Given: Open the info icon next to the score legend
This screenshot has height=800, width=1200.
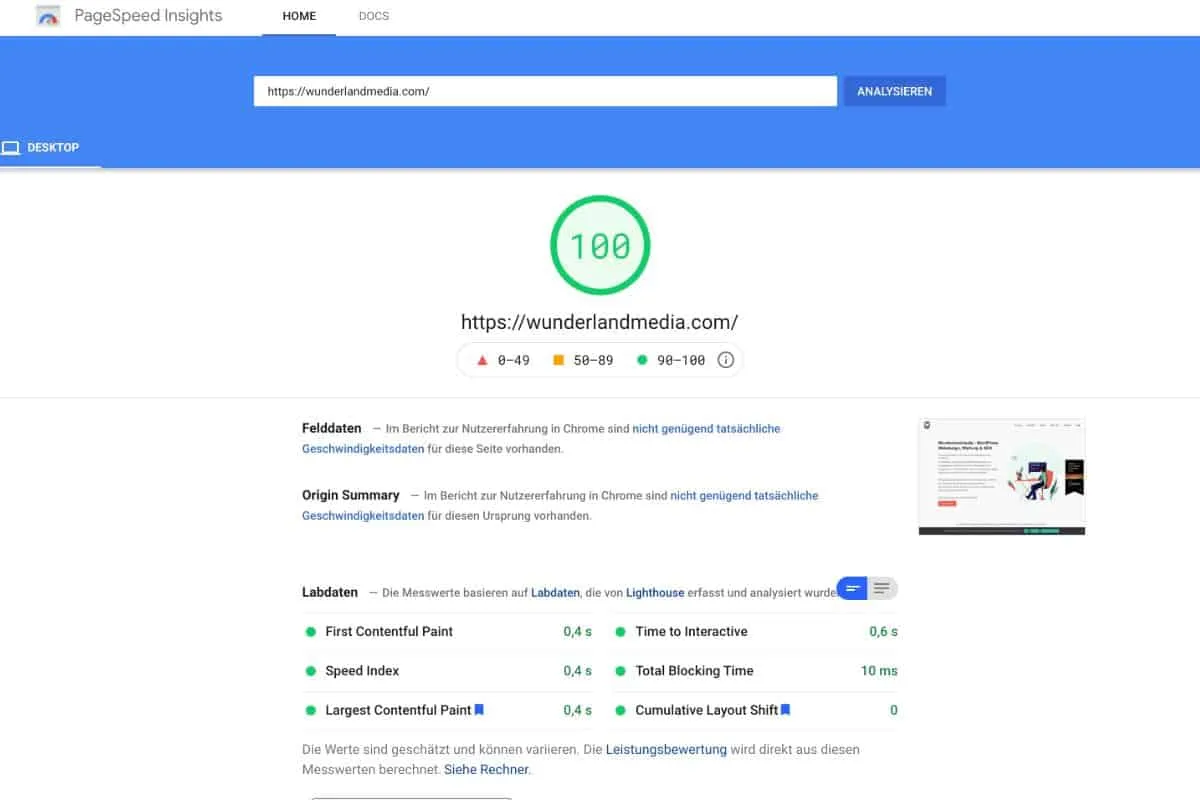Looking at the screenshot, I should 726,359.
